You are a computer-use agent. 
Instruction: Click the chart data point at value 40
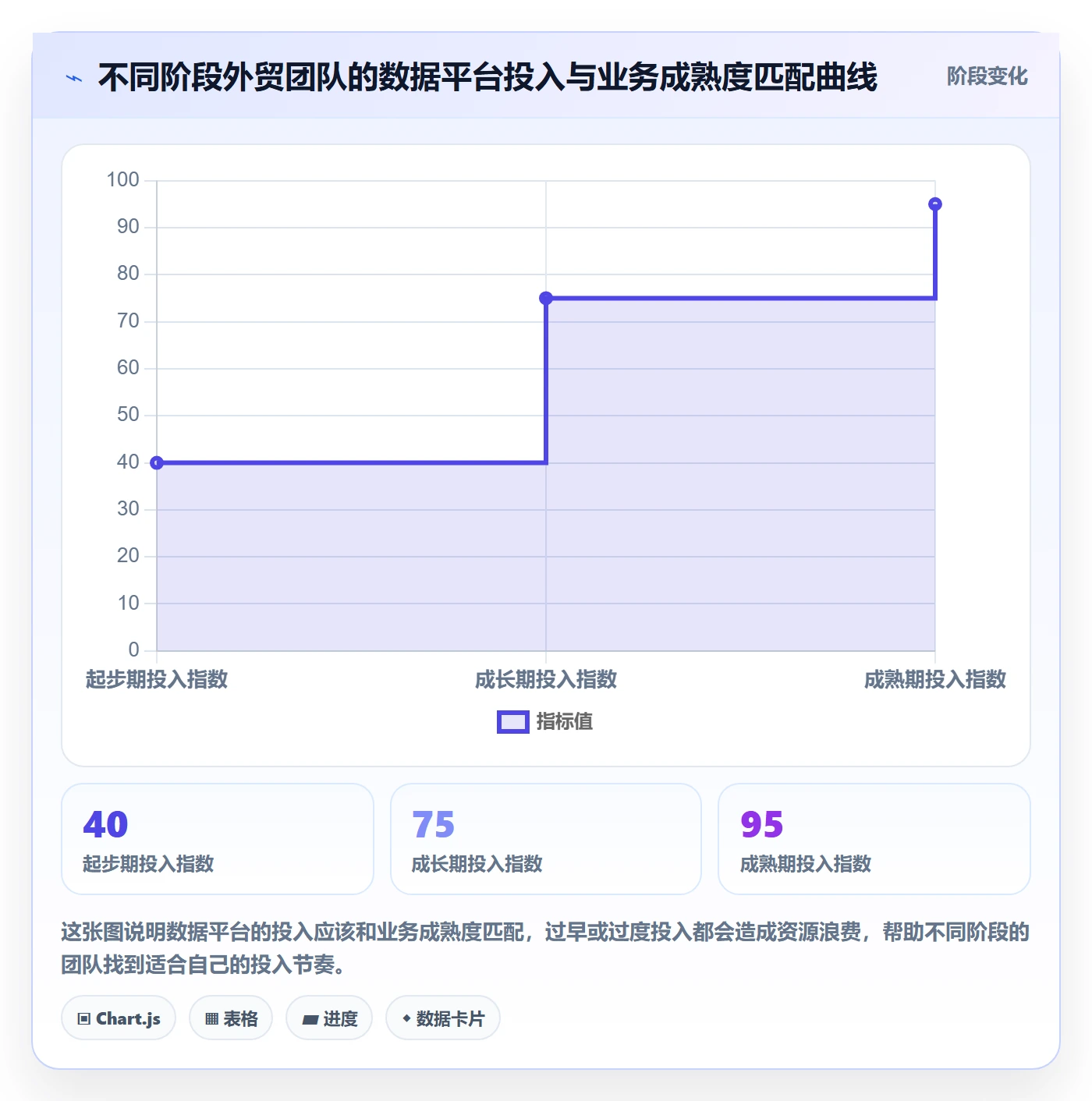(157, 463)
